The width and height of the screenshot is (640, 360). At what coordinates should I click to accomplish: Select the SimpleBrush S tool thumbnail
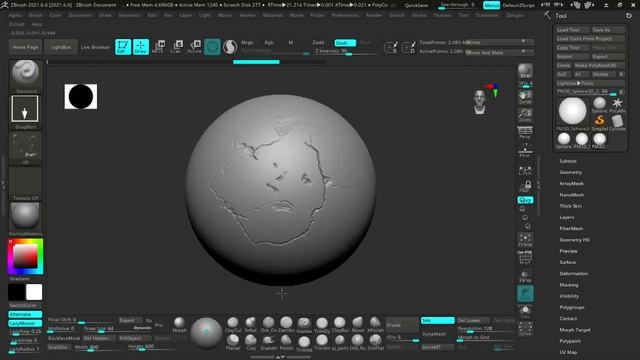coord(599,122)
